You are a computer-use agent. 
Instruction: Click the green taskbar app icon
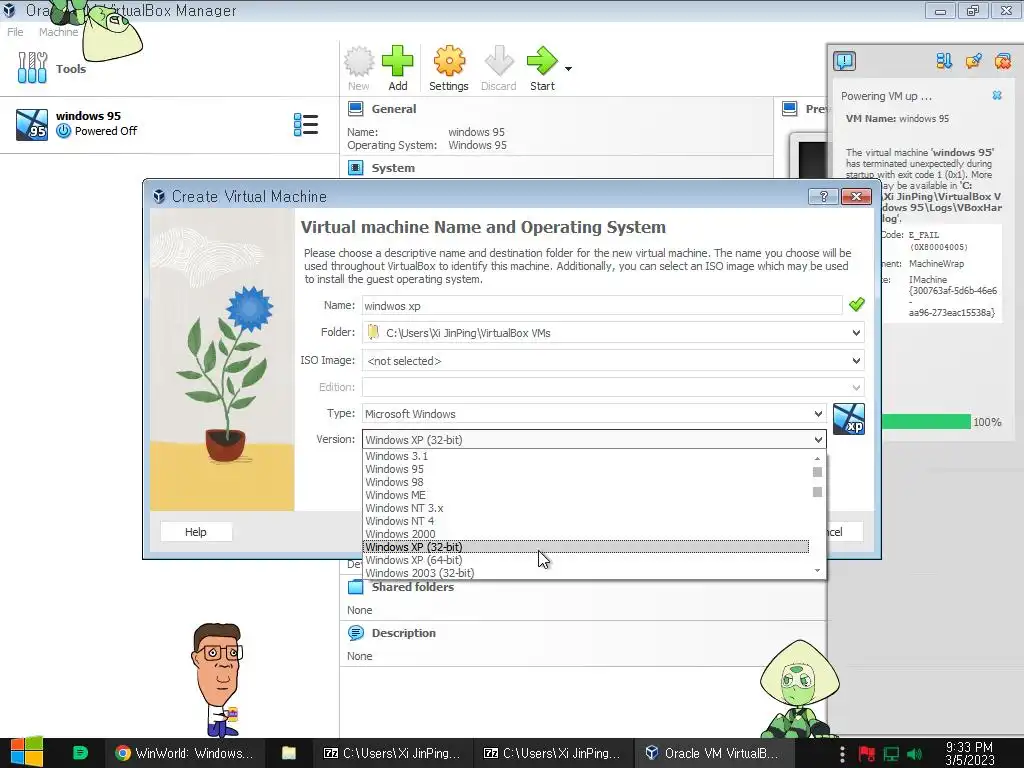click(x=80, y=753)
